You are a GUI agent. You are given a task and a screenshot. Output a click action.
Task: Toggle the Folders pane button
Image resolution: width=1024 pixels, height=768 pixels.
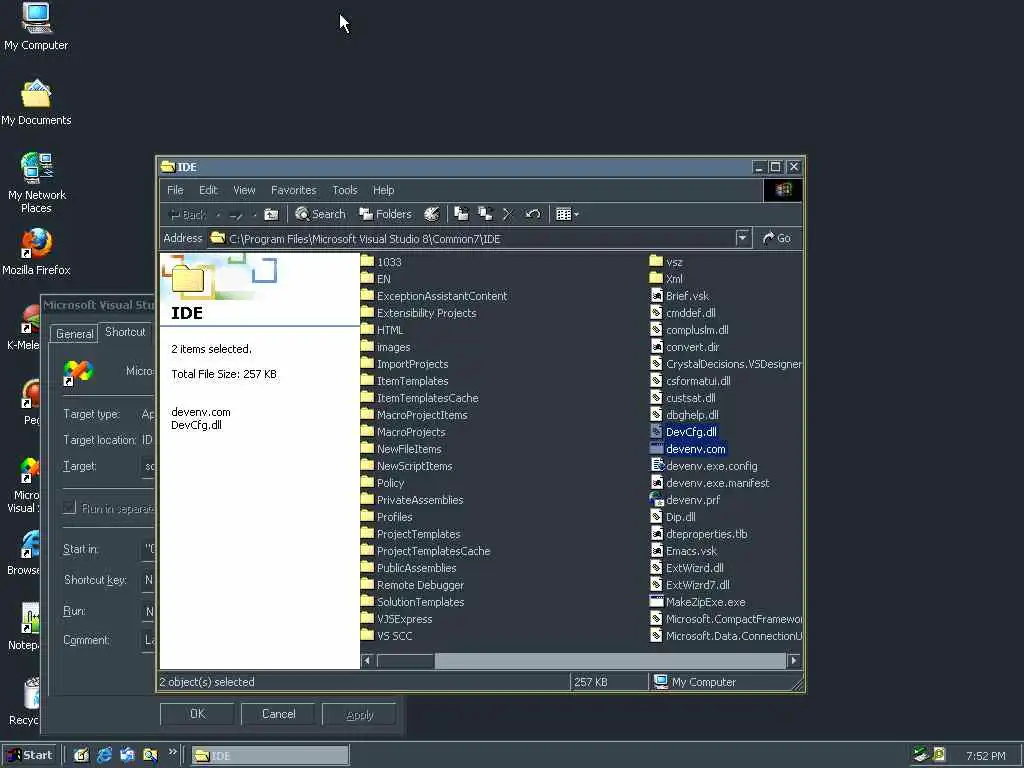385,214
